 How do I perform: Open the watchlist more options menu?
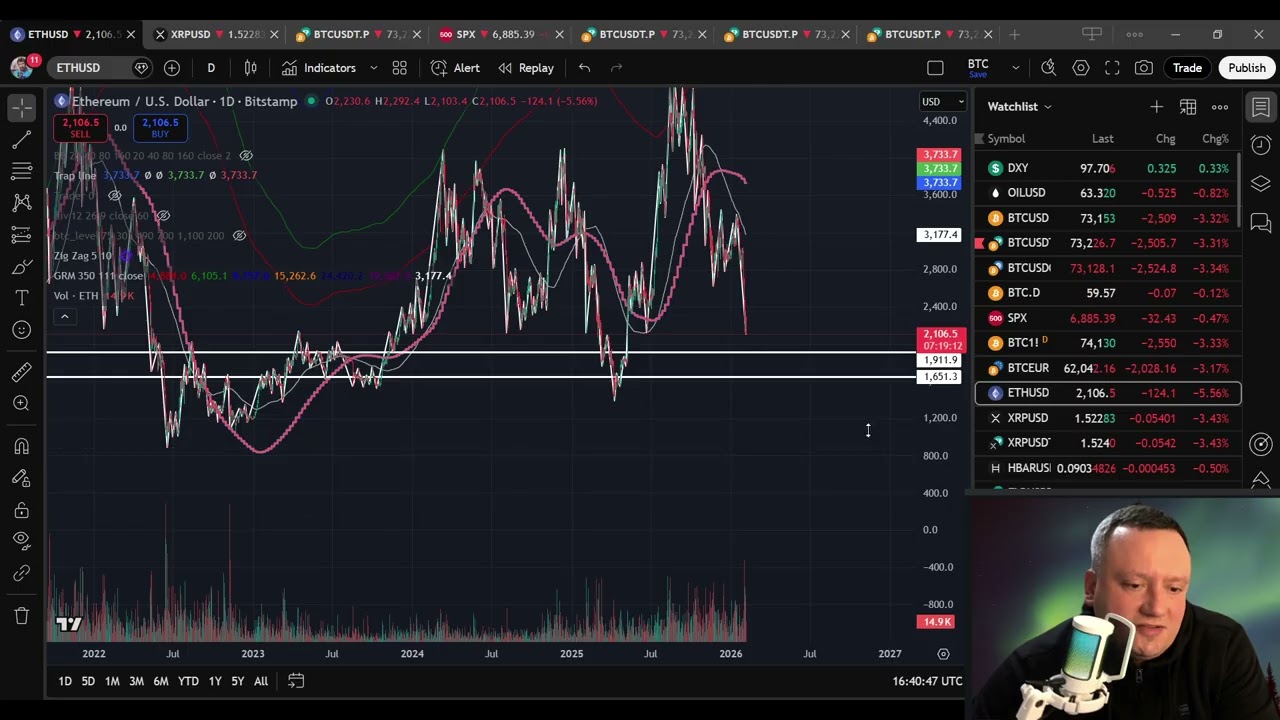(1220, 106)
